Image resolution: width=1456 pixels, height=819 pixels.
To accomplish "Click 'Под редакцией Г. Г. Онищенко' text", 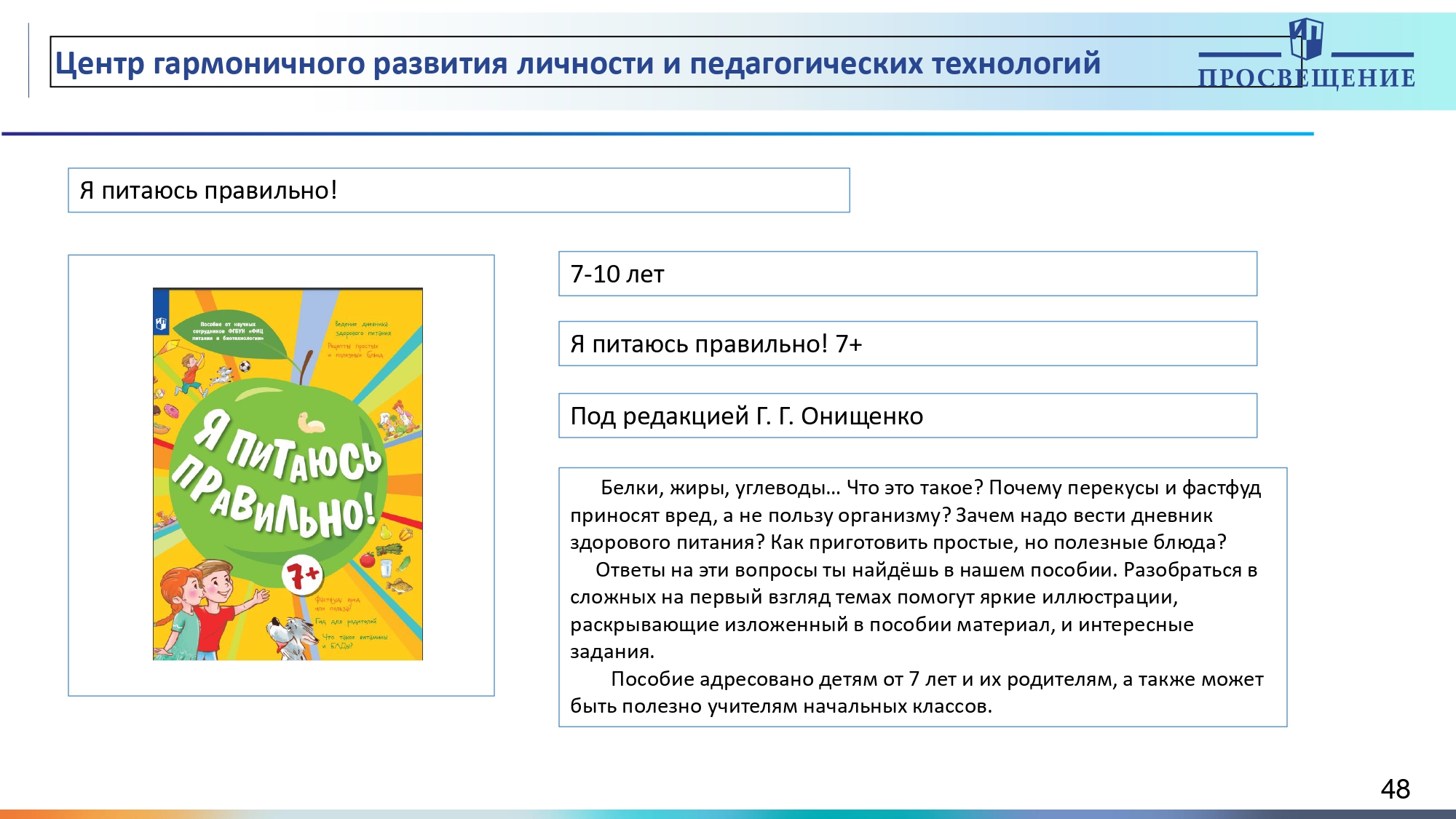I will click(x=746, y=416).
